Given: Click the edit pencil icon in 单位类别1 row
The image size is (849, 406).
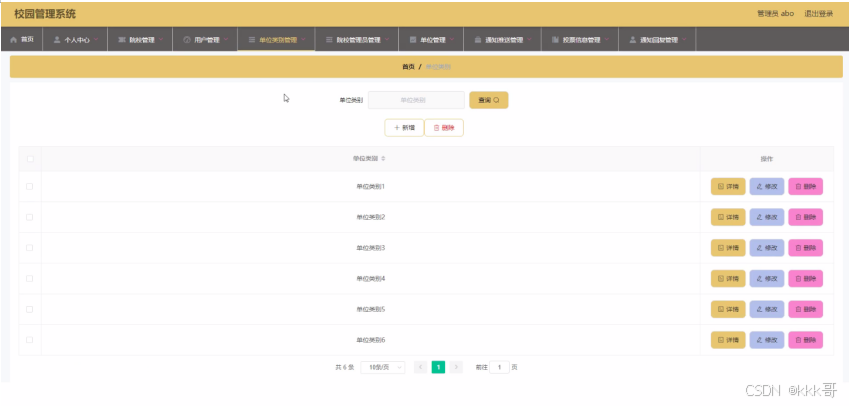Looking at the screenshot, I should click(x=760, y=187).
